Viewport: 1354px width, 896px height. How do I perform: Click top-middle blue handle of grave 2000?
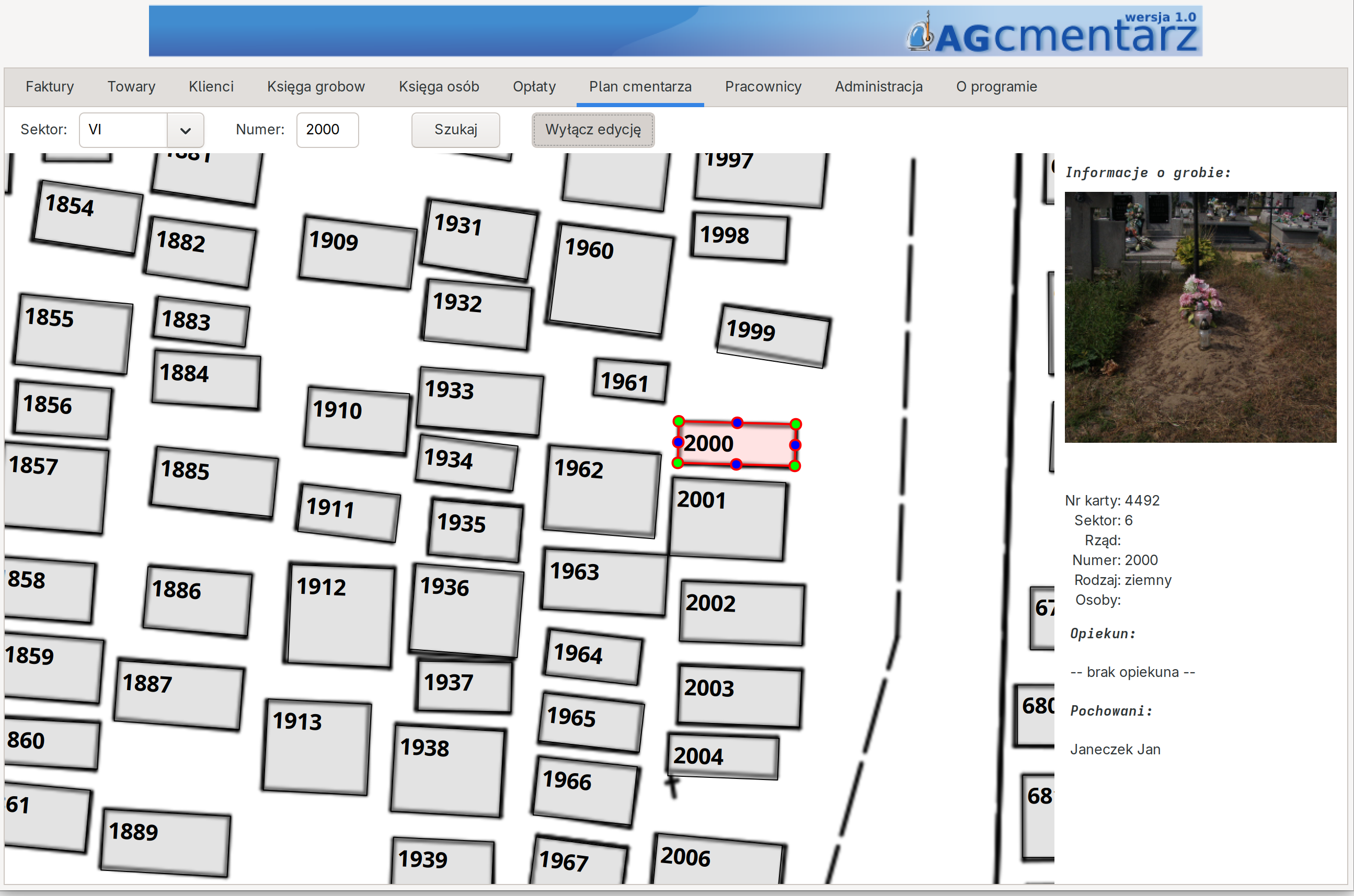pyautogui.click(x=738, y=423)
